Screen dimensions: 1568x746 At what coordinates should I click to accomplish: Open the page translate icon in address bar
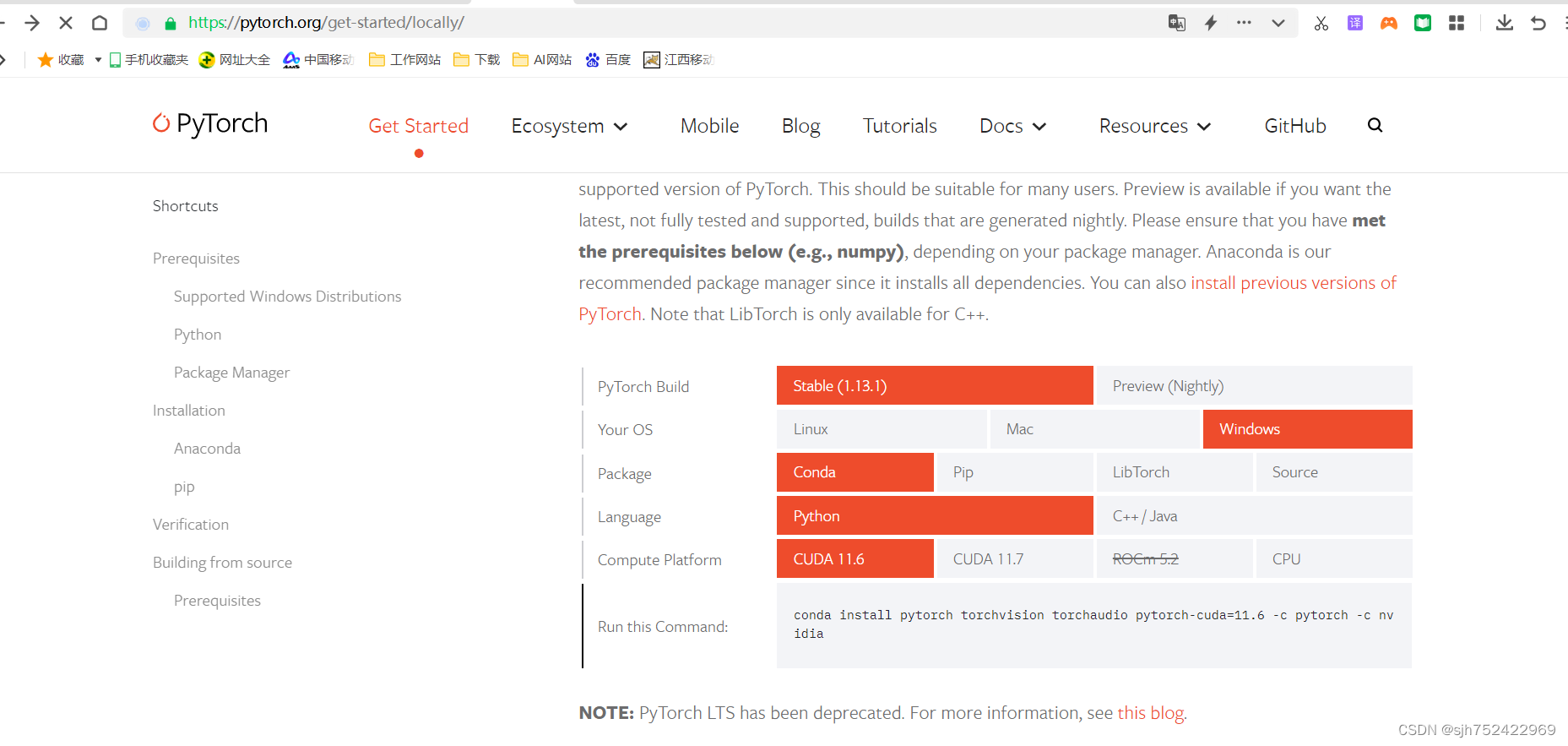(1176, 23)
